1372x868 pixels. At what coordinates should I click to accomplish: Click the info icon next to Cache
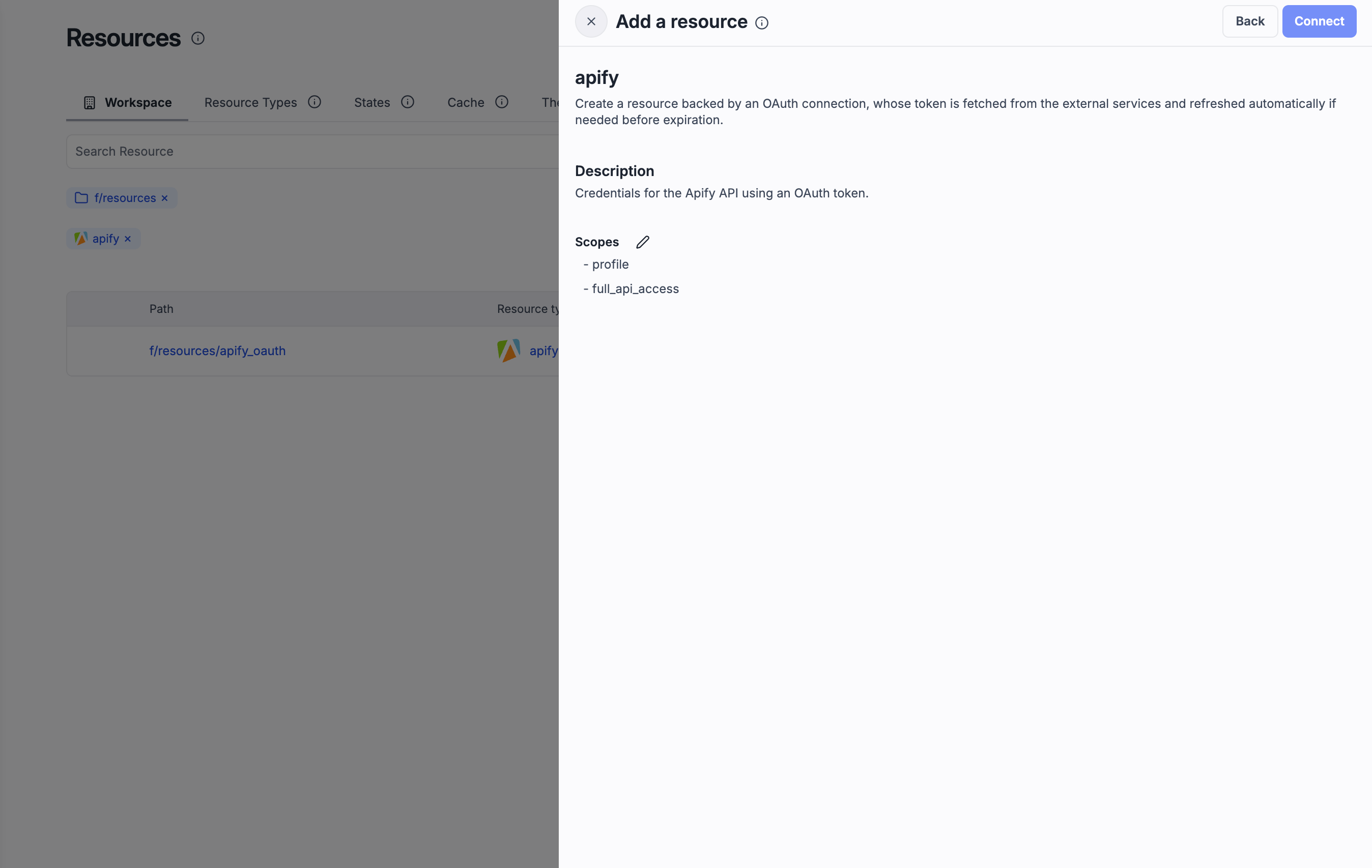(501, 102)
